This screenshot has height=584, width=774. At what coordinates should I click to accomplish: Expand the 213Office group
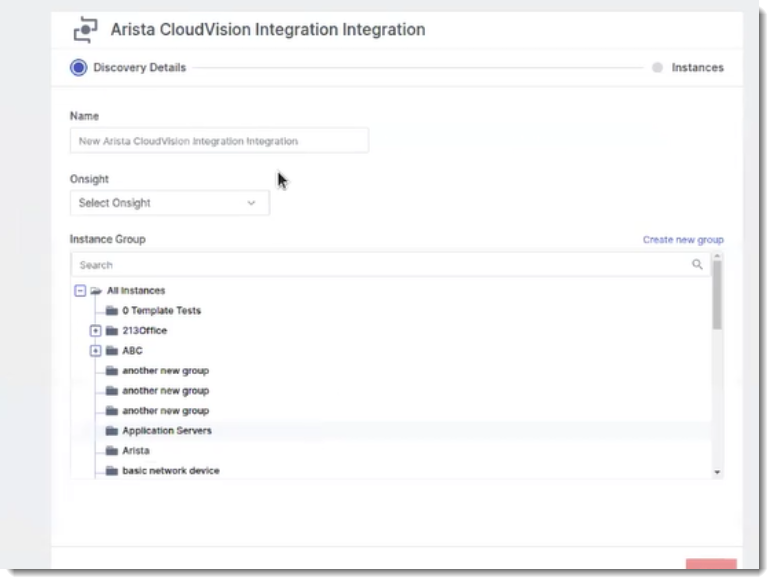pos(96,331)
